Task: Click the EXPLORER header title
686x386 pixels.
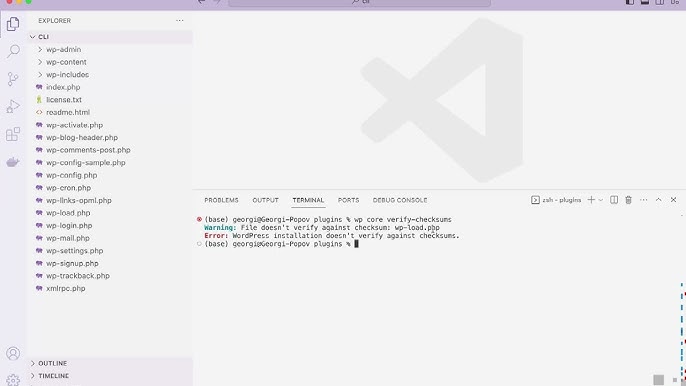Action: coord(55,21)
